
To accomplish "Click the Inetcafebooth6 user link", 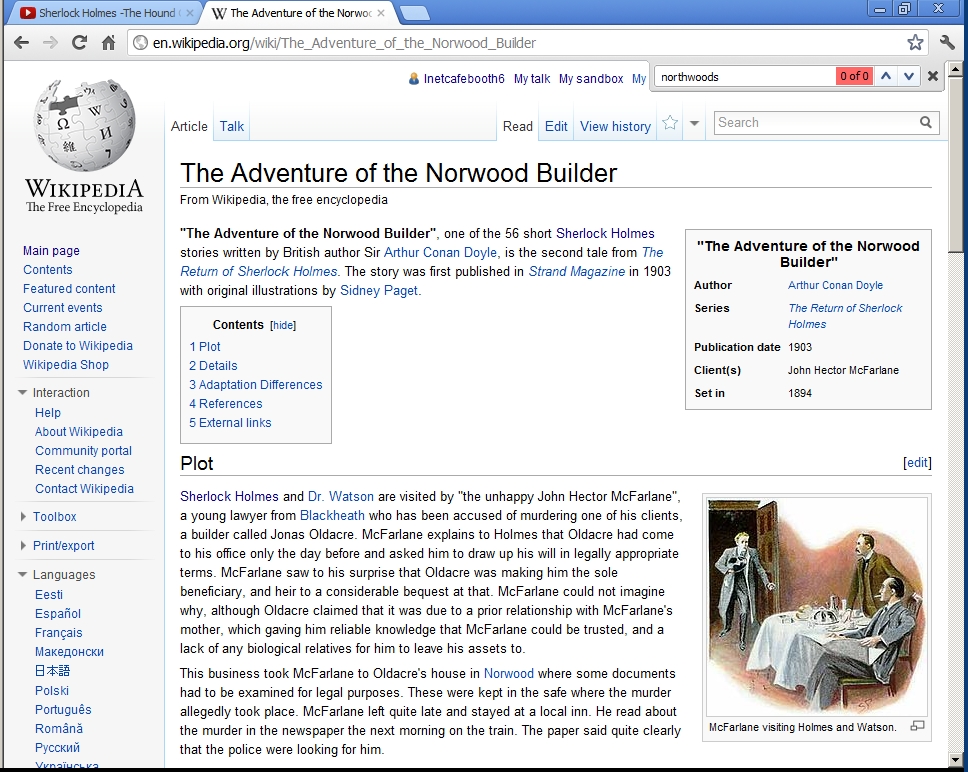I will (x=464, y=78).
